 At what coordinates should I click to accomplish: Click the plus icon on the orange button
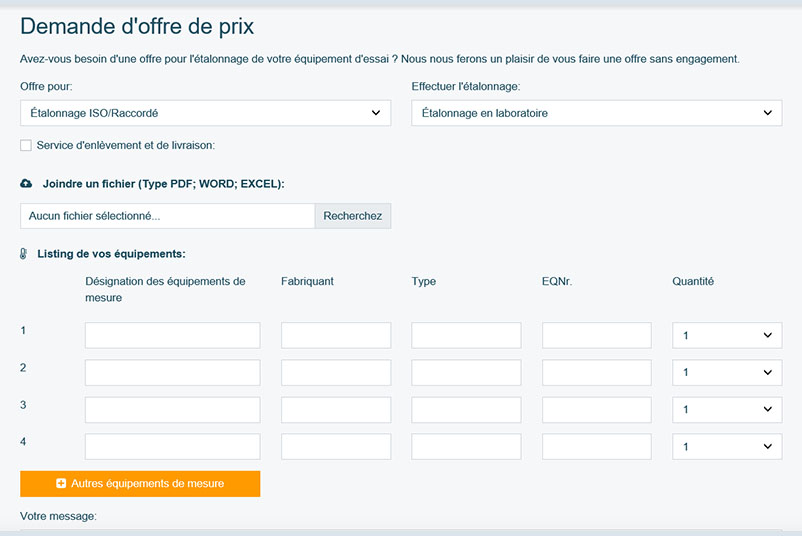click(x=61, y=483)
